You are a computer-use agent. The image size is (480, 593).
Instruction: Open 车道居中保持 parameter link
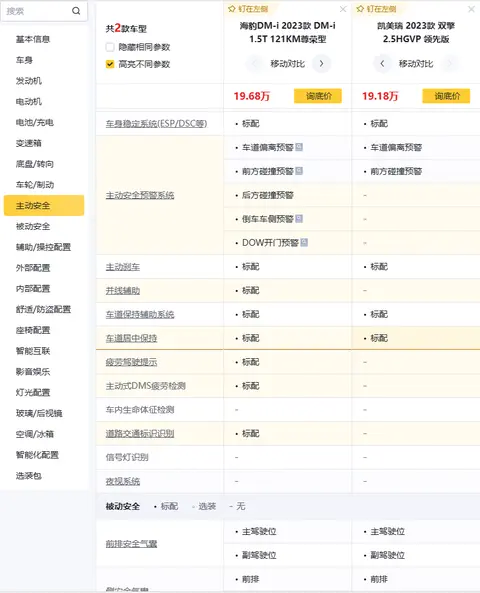coord(131,338)
